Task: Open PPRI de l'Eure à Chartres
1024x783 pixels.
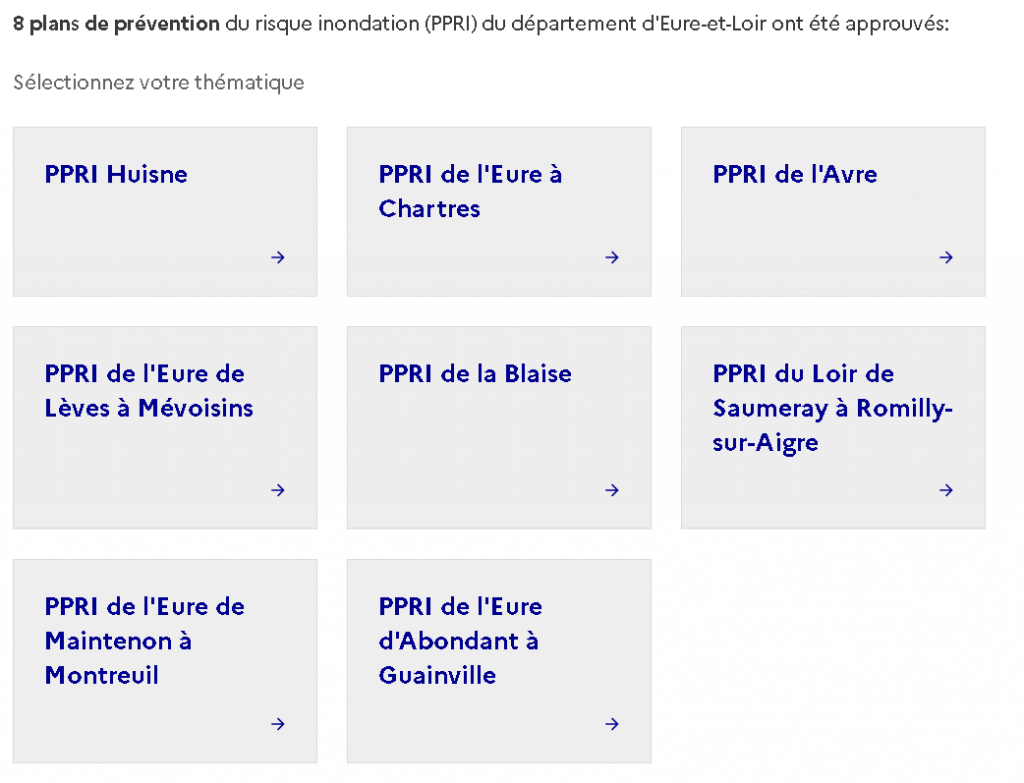Action: pyautogui.click(x=470, y=191)
